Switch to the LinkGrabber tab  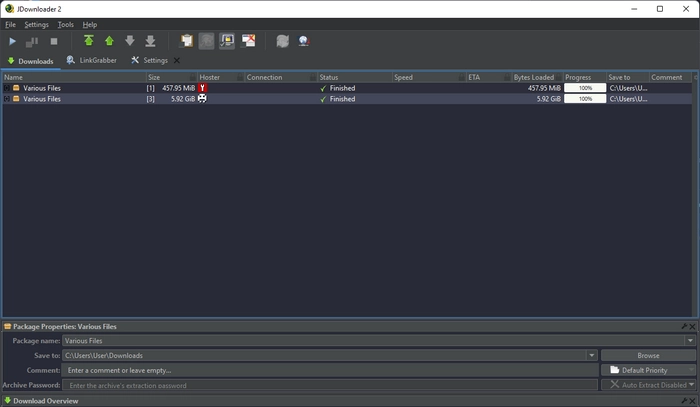click(92, 60)
